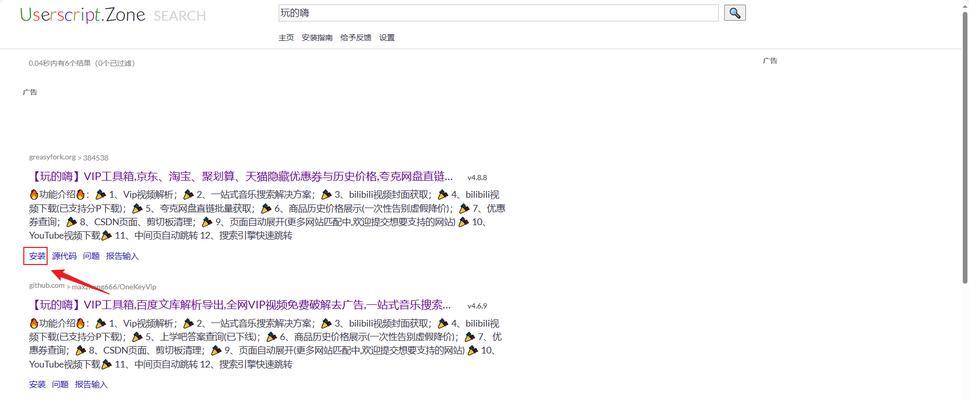The width and height of the screenshot is (969, 400).
Task: Click the magnifier search button
Action: pos(734,13)
